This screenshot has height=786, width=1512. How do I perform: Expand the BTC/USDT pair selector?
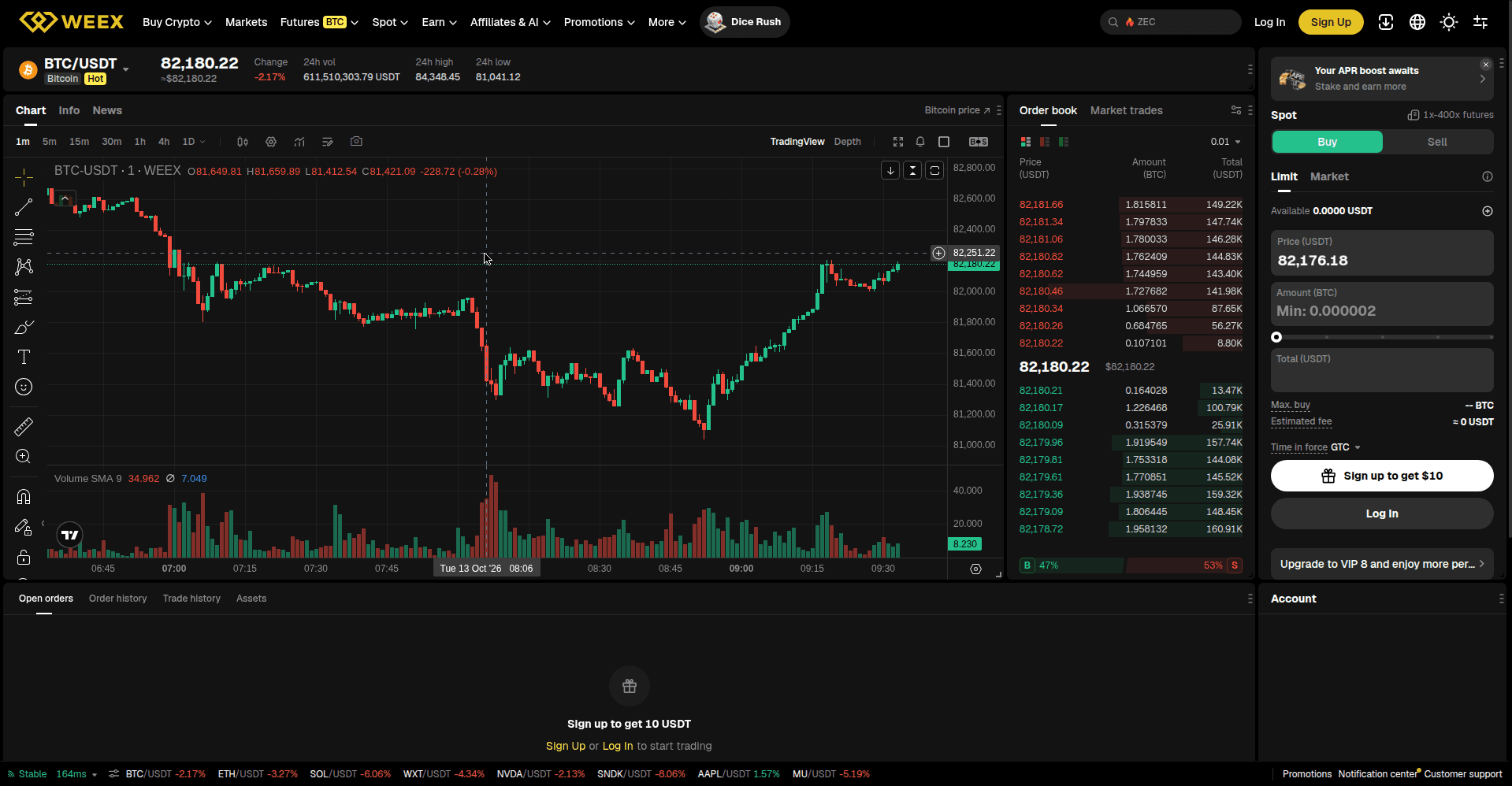click(x=126, y=69)
